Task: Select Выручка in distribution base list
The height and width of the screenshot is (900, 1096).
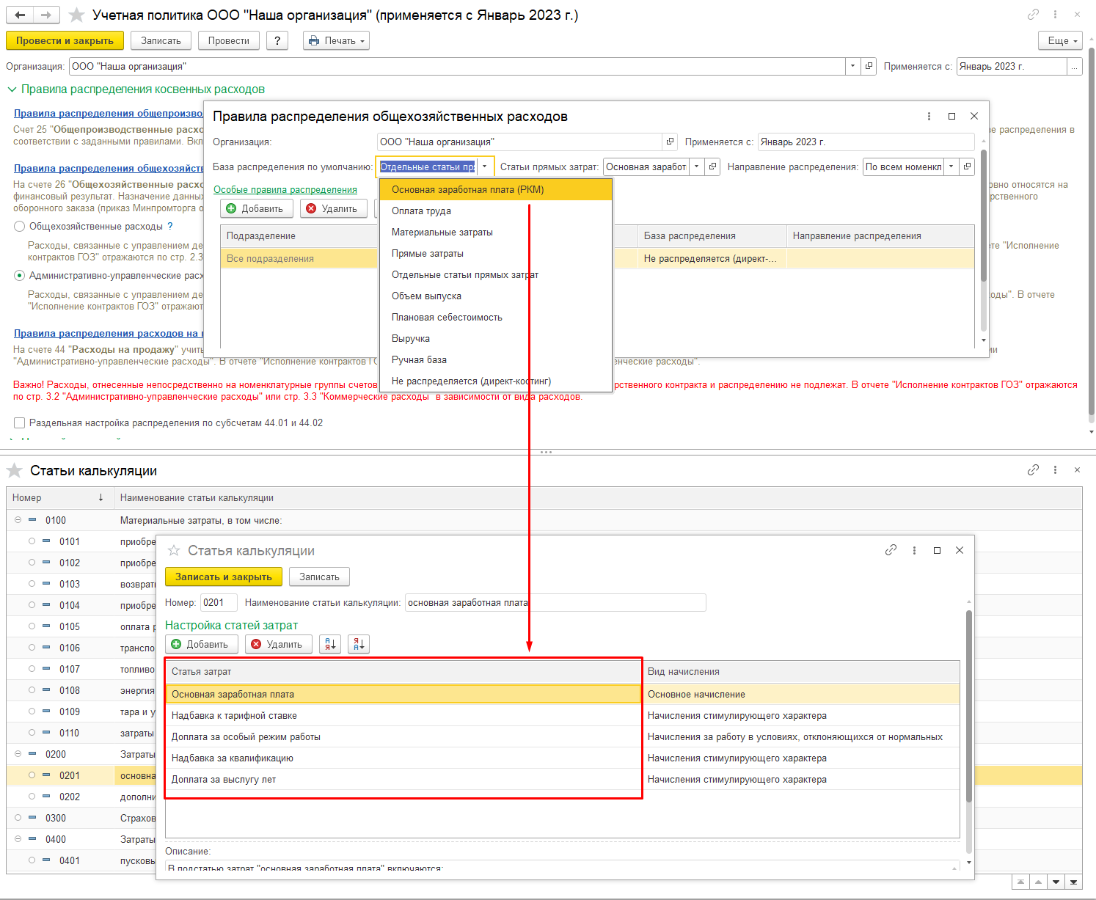Action: pyautogui.click(x=411, y=338)
